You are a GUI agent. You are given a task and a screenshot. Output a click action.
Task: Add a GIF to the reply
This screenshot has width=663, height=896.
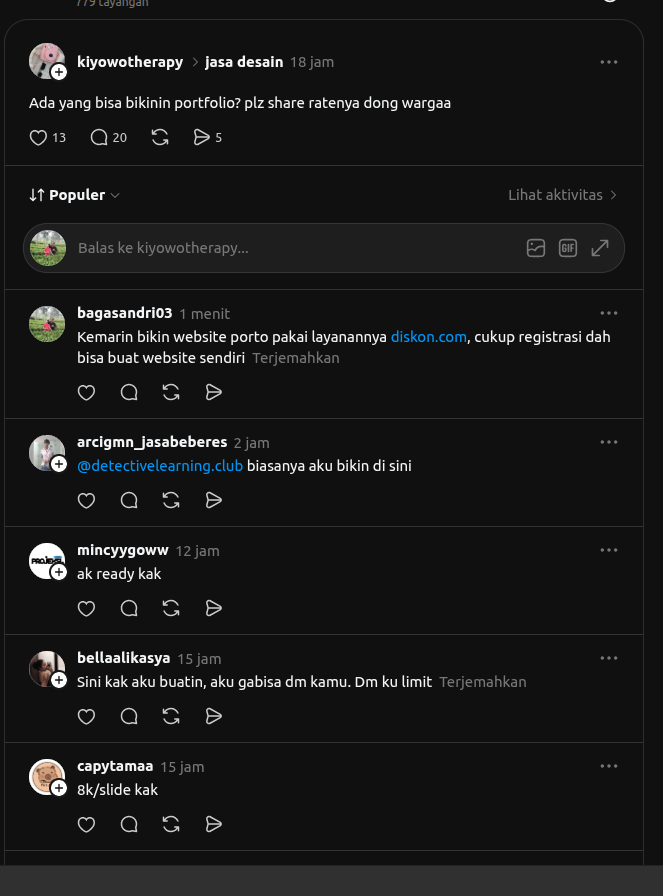(x=568, y=248)
